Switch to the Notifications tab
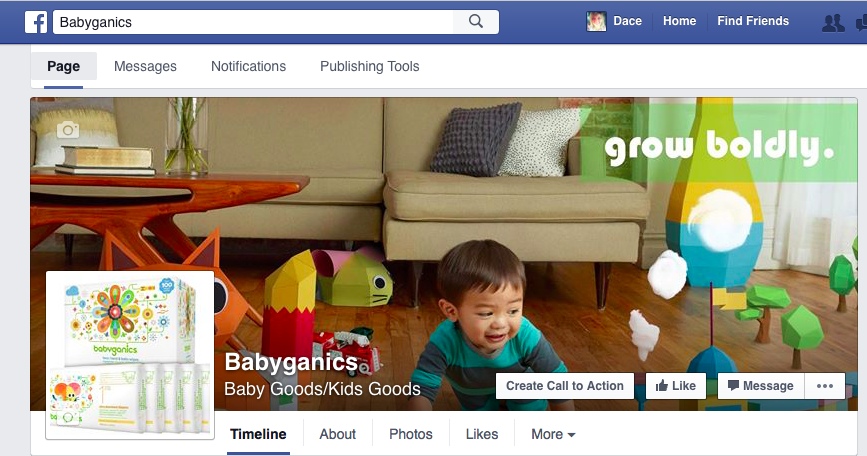This screenshot has height=456, width=867. tap(248, 66)
